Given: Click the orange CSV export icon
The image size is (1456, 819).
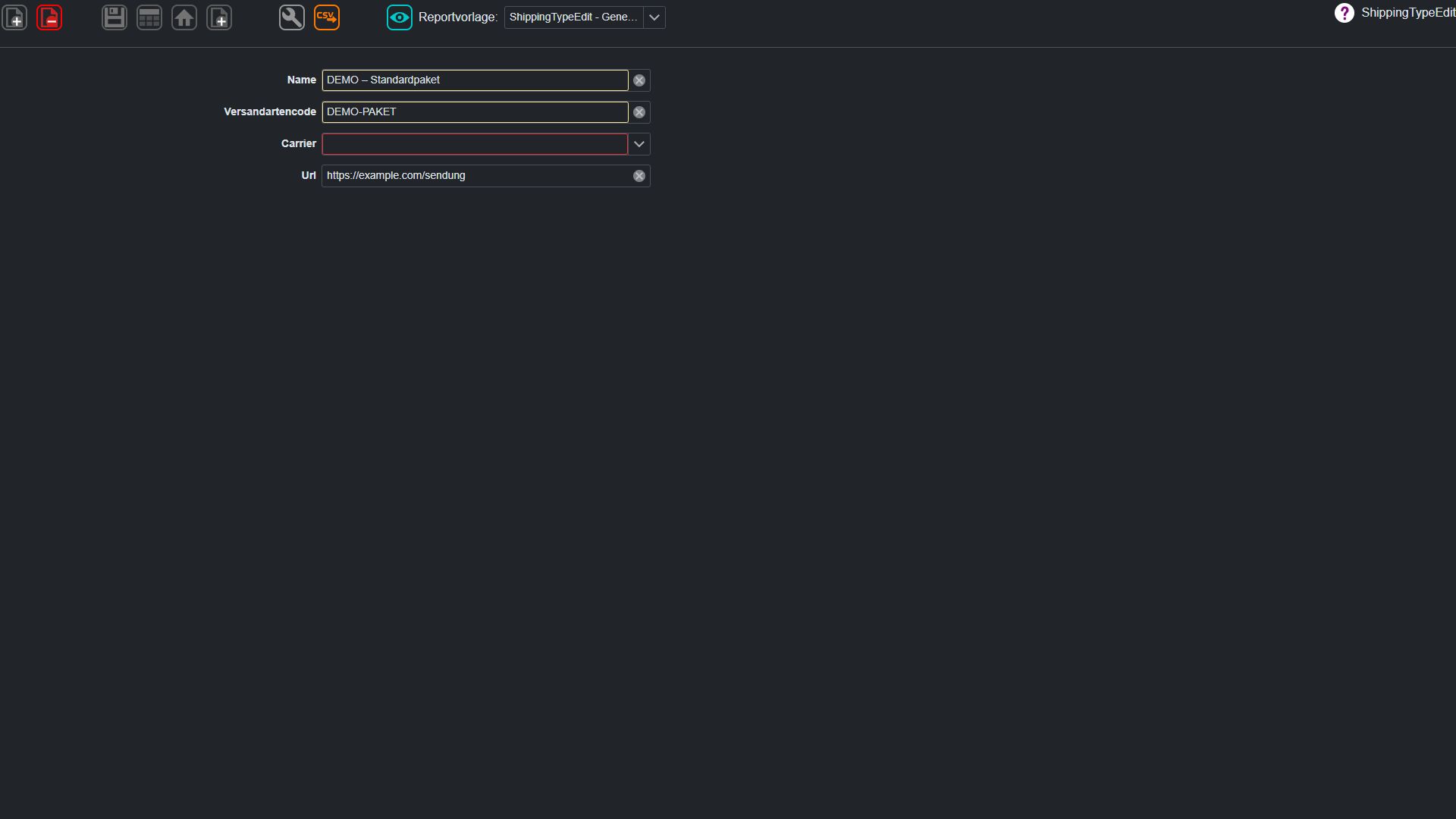Looking at the screenshot, I should click(x=327, y=17).
